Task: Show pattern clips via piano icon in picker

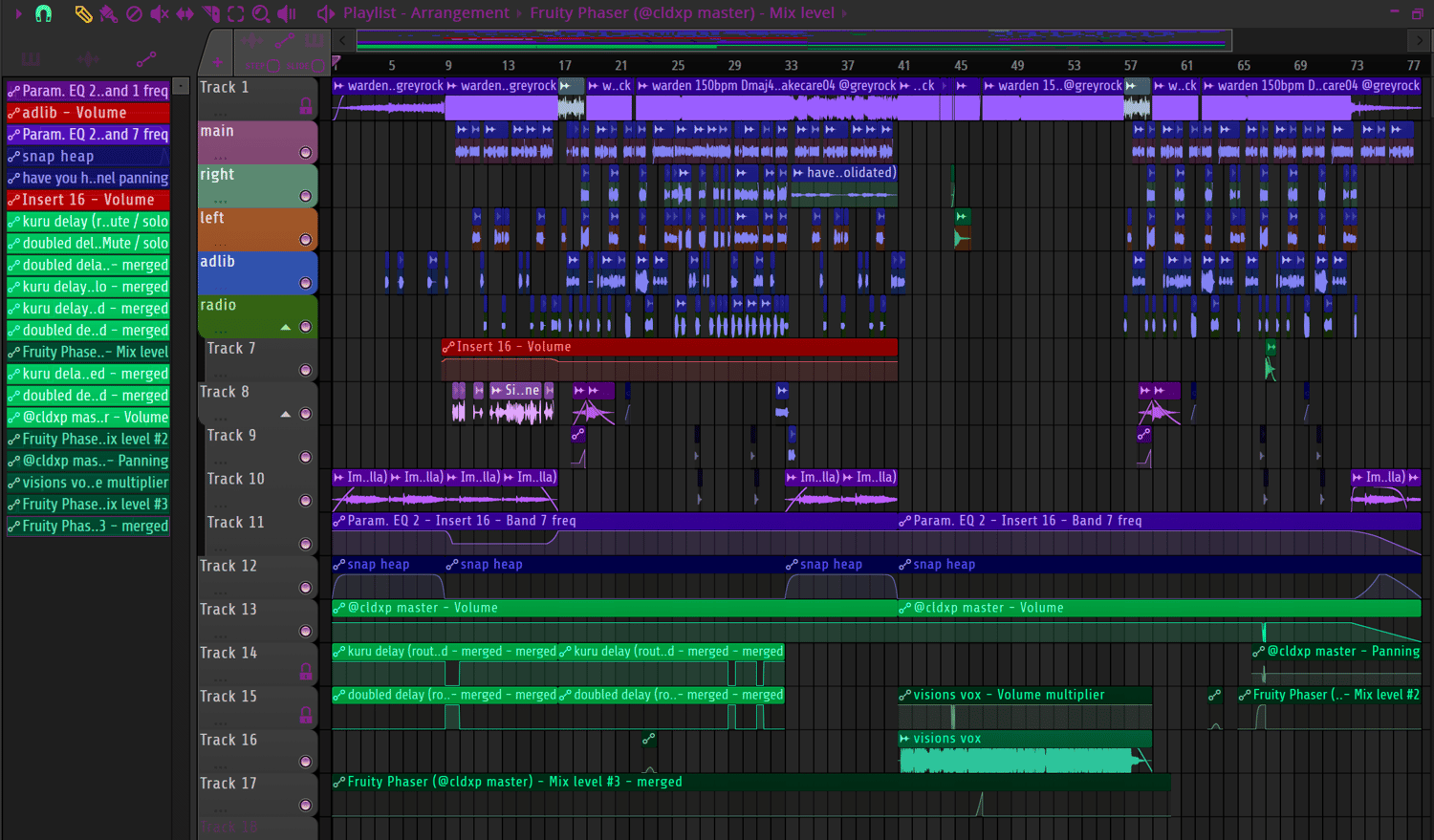Action: click(32, 59)
